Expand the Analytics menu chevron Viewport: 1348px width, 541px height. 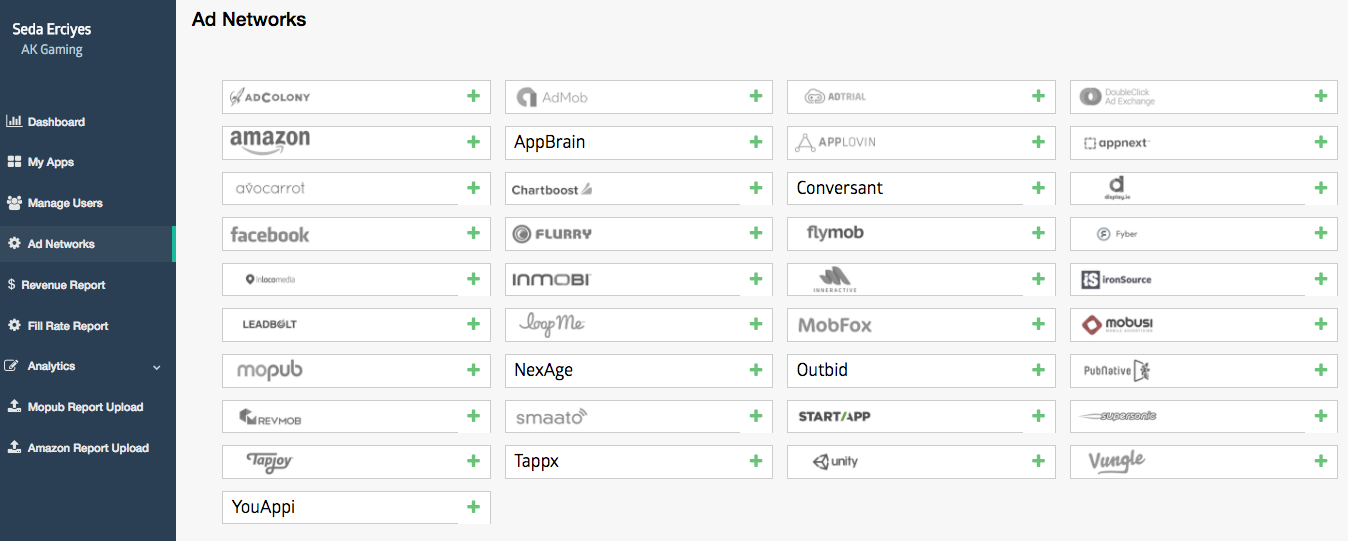(x=156, y=367)
